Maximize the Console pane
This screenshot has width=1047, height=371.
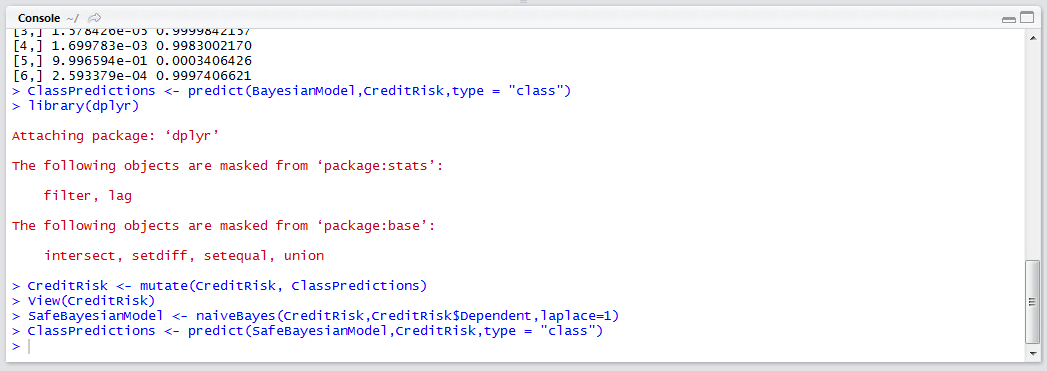1024,19
